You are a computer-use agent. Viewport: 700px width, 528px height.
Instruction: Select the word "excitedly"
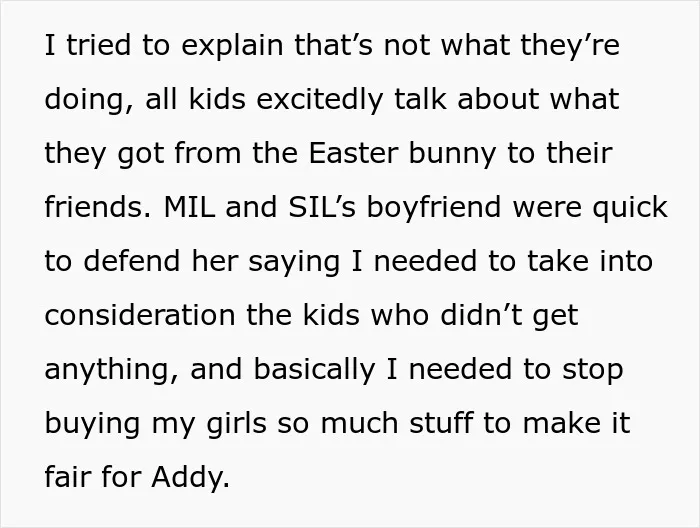(x=320, y=101)
